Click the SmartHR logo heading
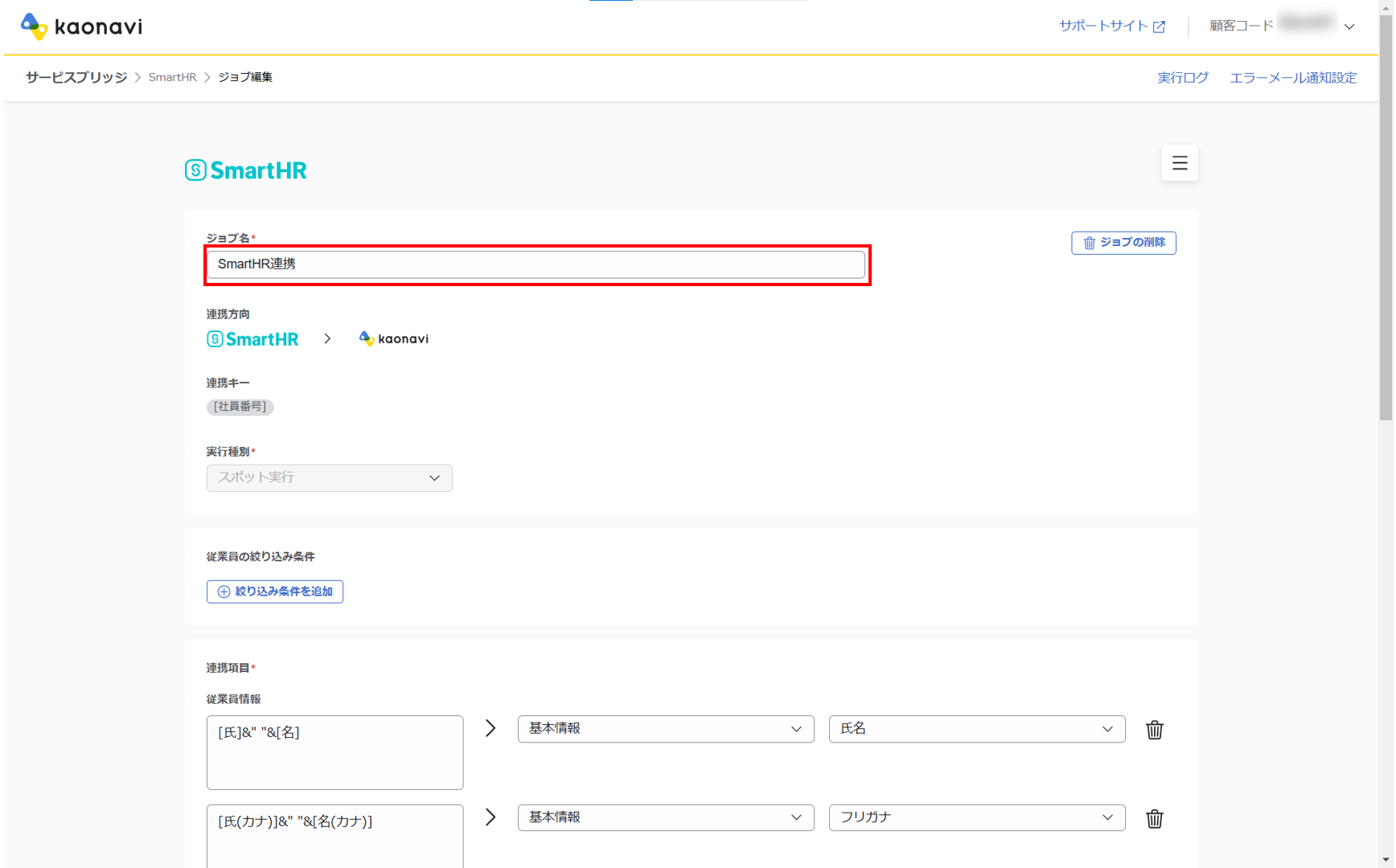 click(246, 170)
